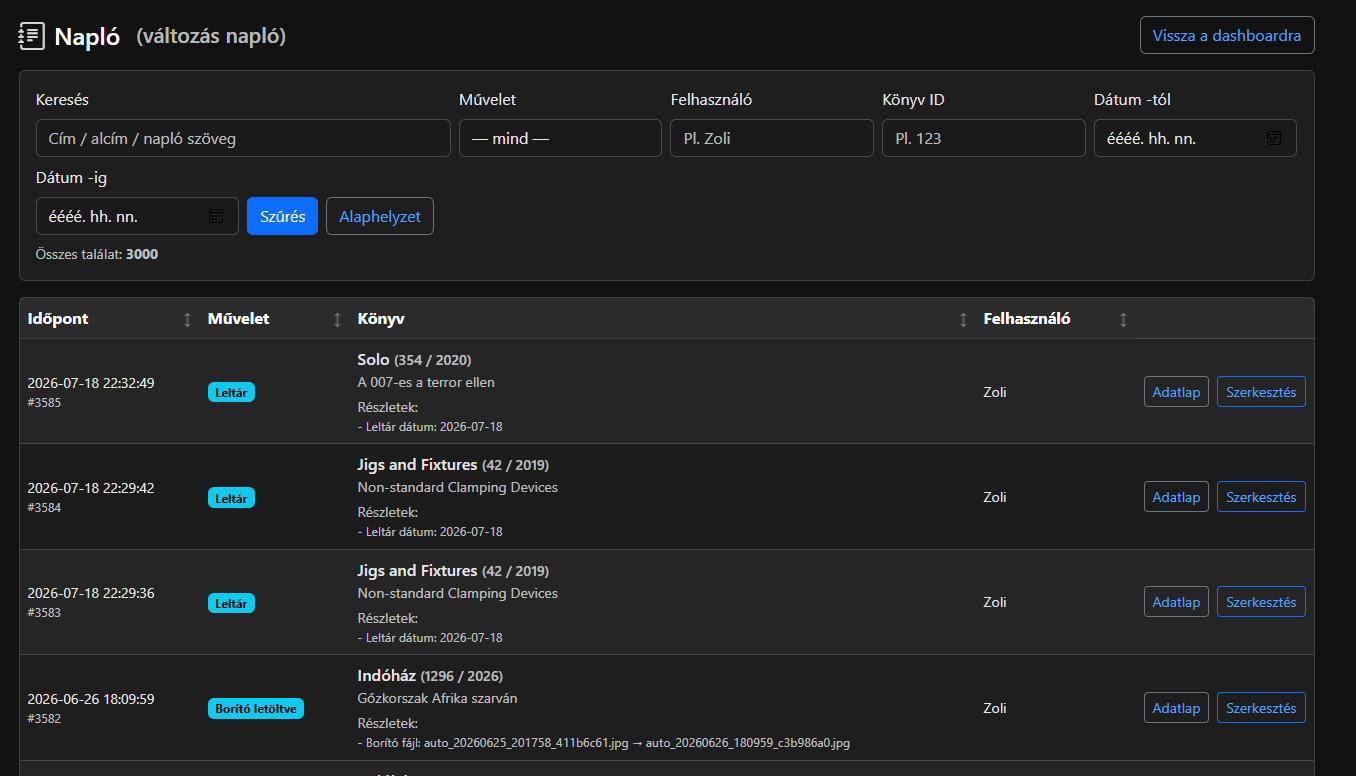Screen dimensions: 1356x776
Task: Focus the Könyv ID input field
Action: point(983,138)
